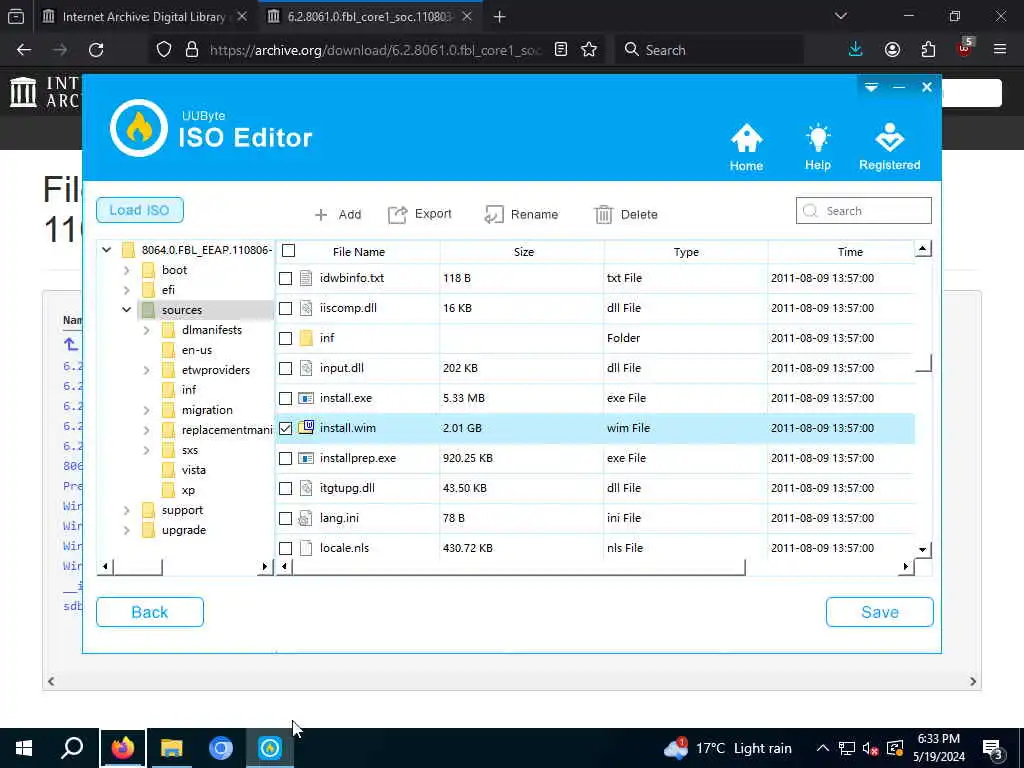Image resolution: width=1024 pixels, height=768 pixels.
Task: Click the Windows Start button
Action: point(24,748)
